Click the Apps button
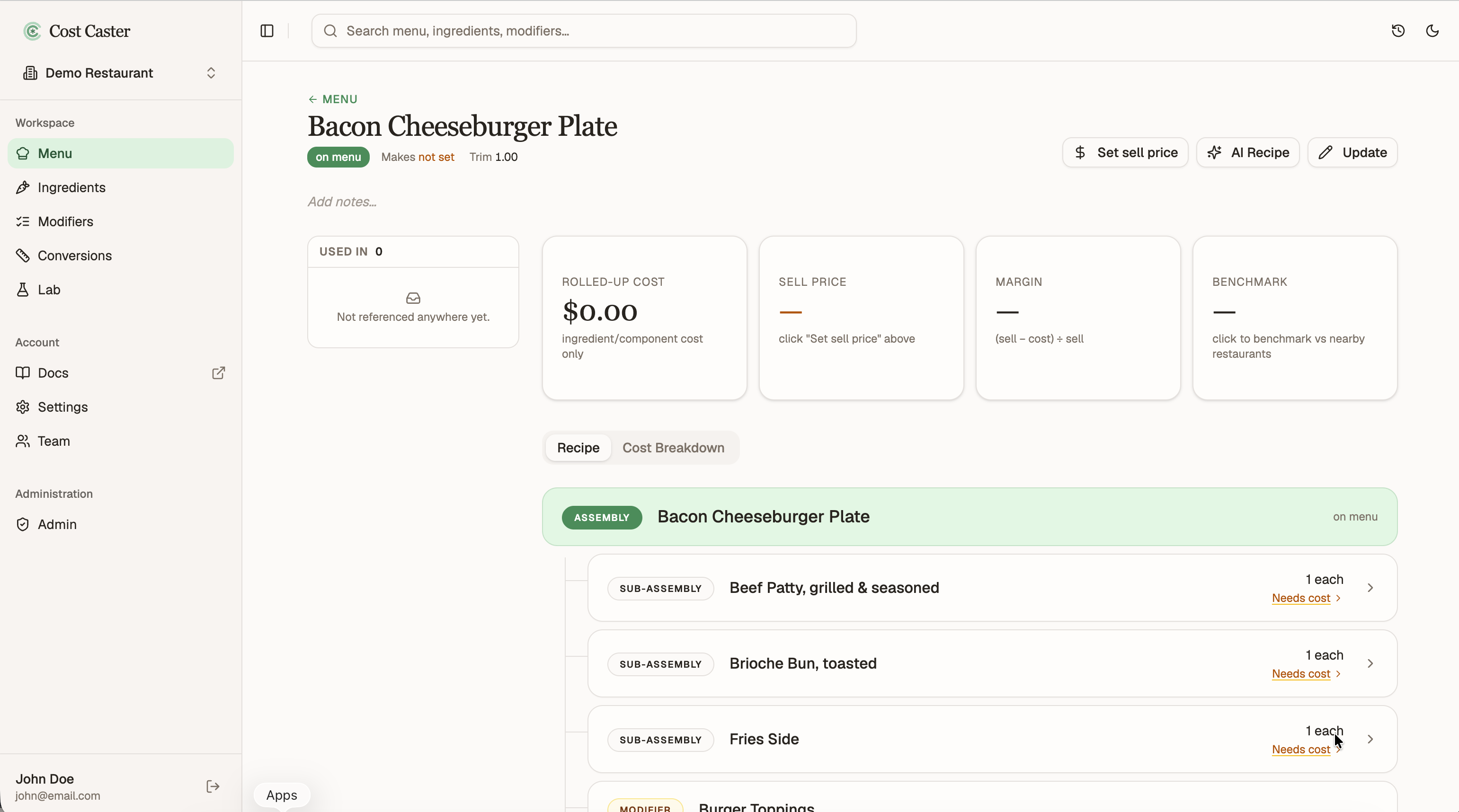Image resolution: width=1459 pixels, height=812 pixels. [282, 795]
